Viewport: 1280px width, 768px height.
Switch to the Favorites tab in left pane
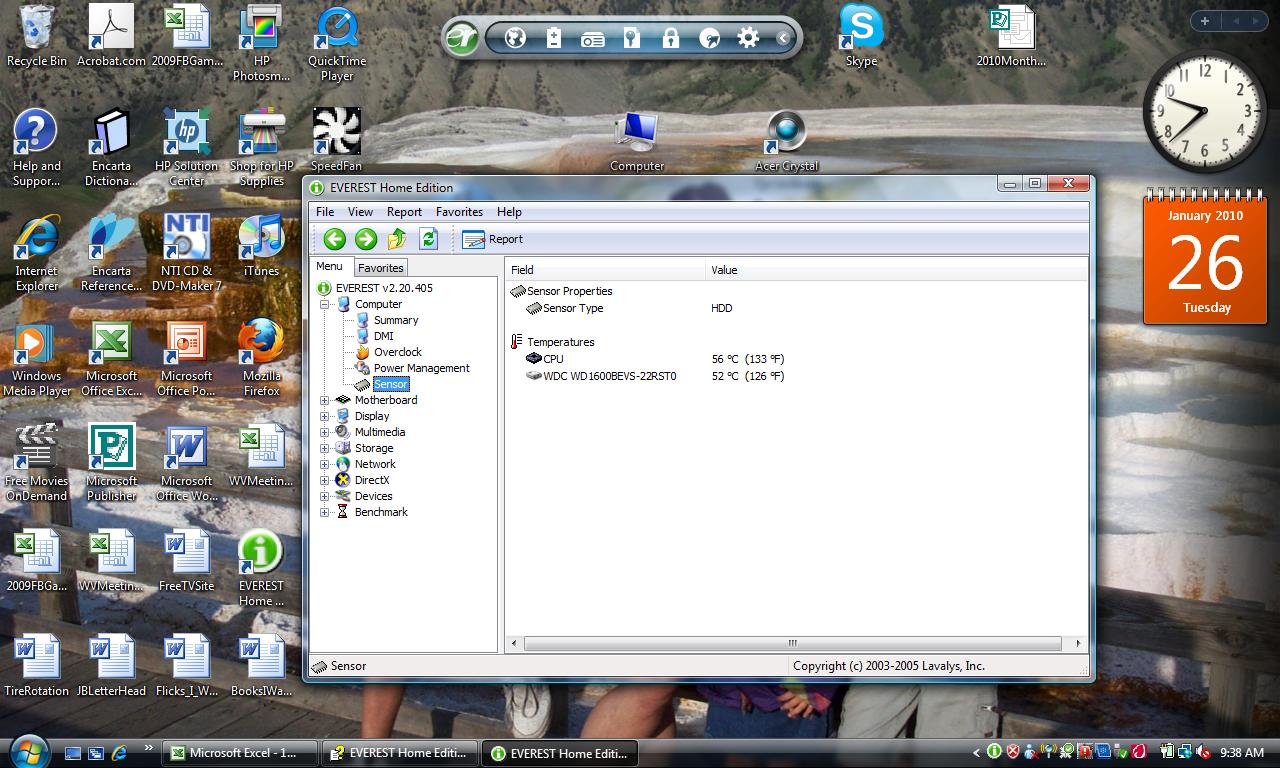click(x=381, y=268)
